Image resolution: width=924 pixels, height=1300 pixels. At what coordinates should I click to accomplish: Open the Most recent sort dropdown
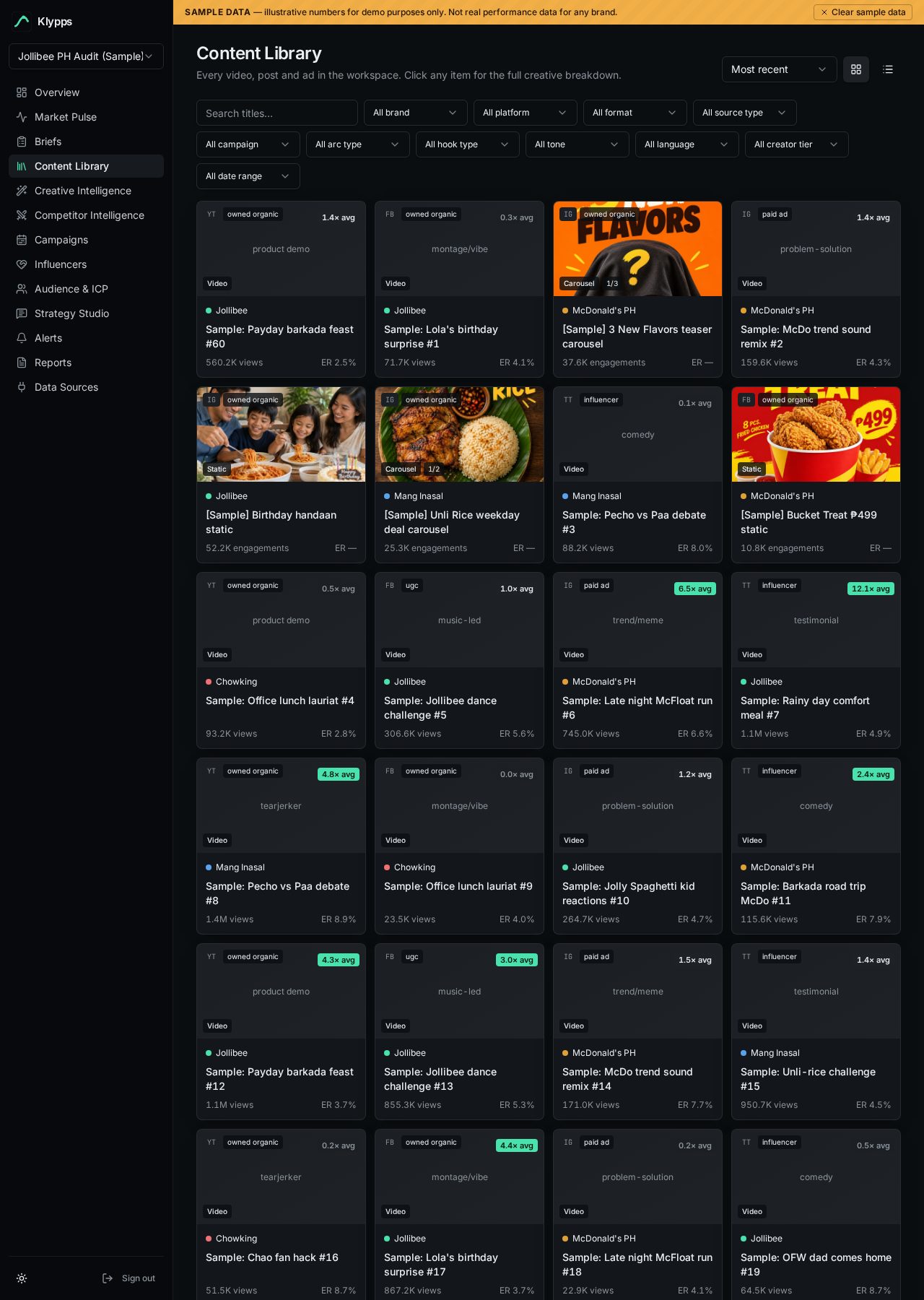tap(780, 69)
